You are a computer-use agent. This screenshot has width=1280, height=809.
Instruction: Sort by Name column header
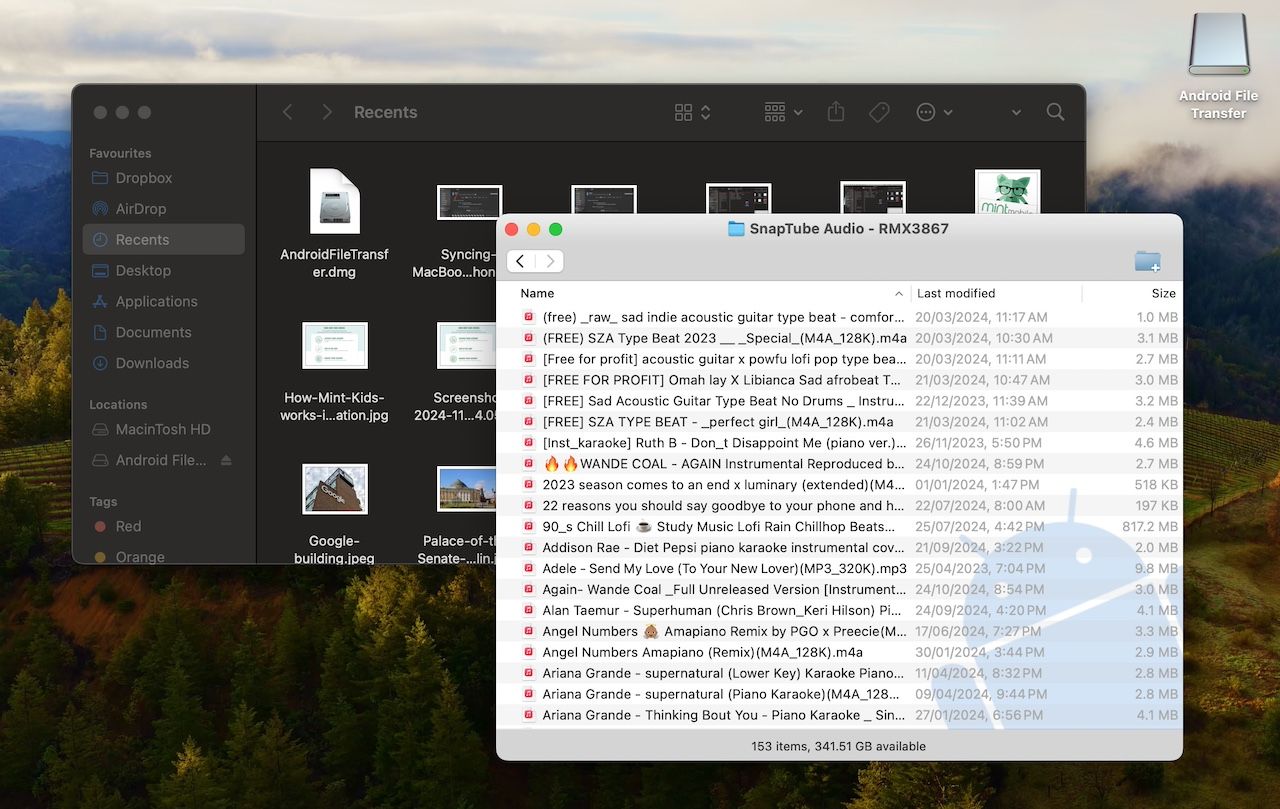click(x=537, y=293)
